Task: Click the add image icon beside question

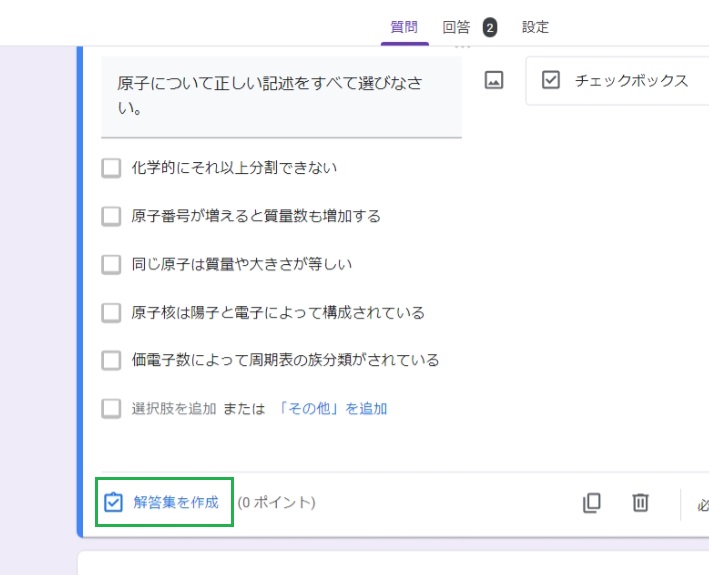Action: tap(494, 80)
